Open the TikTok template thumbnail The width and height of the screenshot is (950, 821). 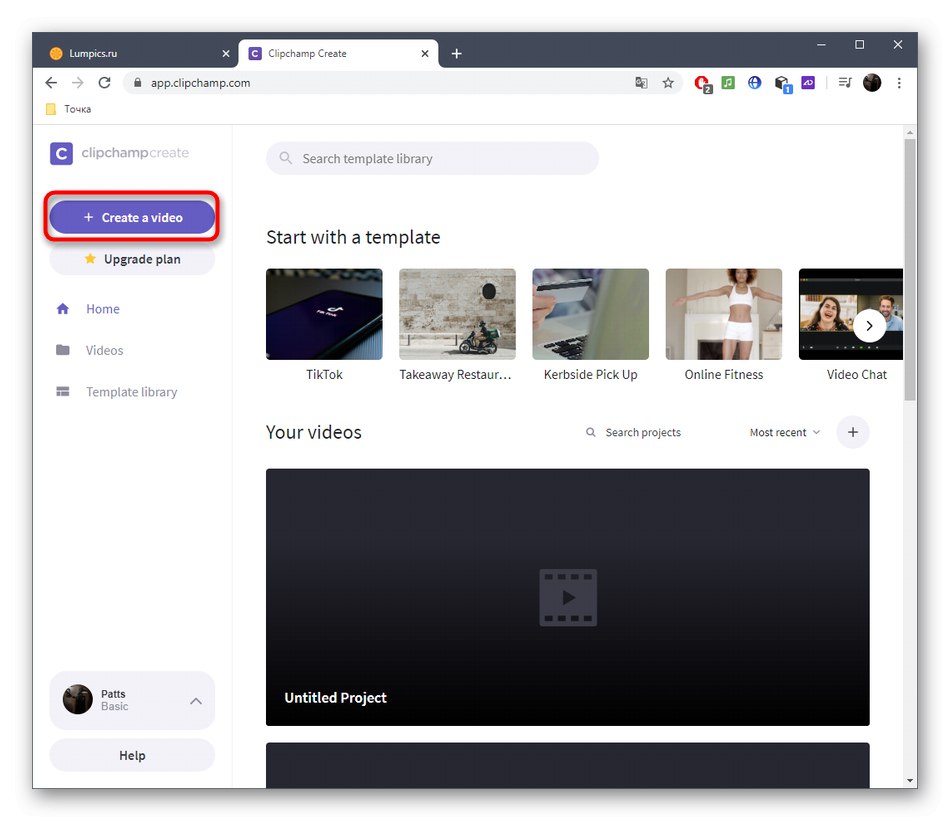(324, 314)
